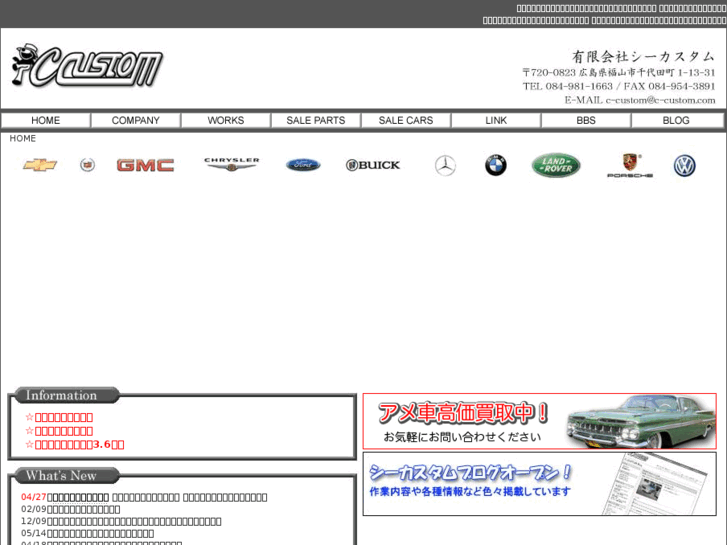Select SALE CARS in navigation
727x545 pixels.
[x=406, y=121]
